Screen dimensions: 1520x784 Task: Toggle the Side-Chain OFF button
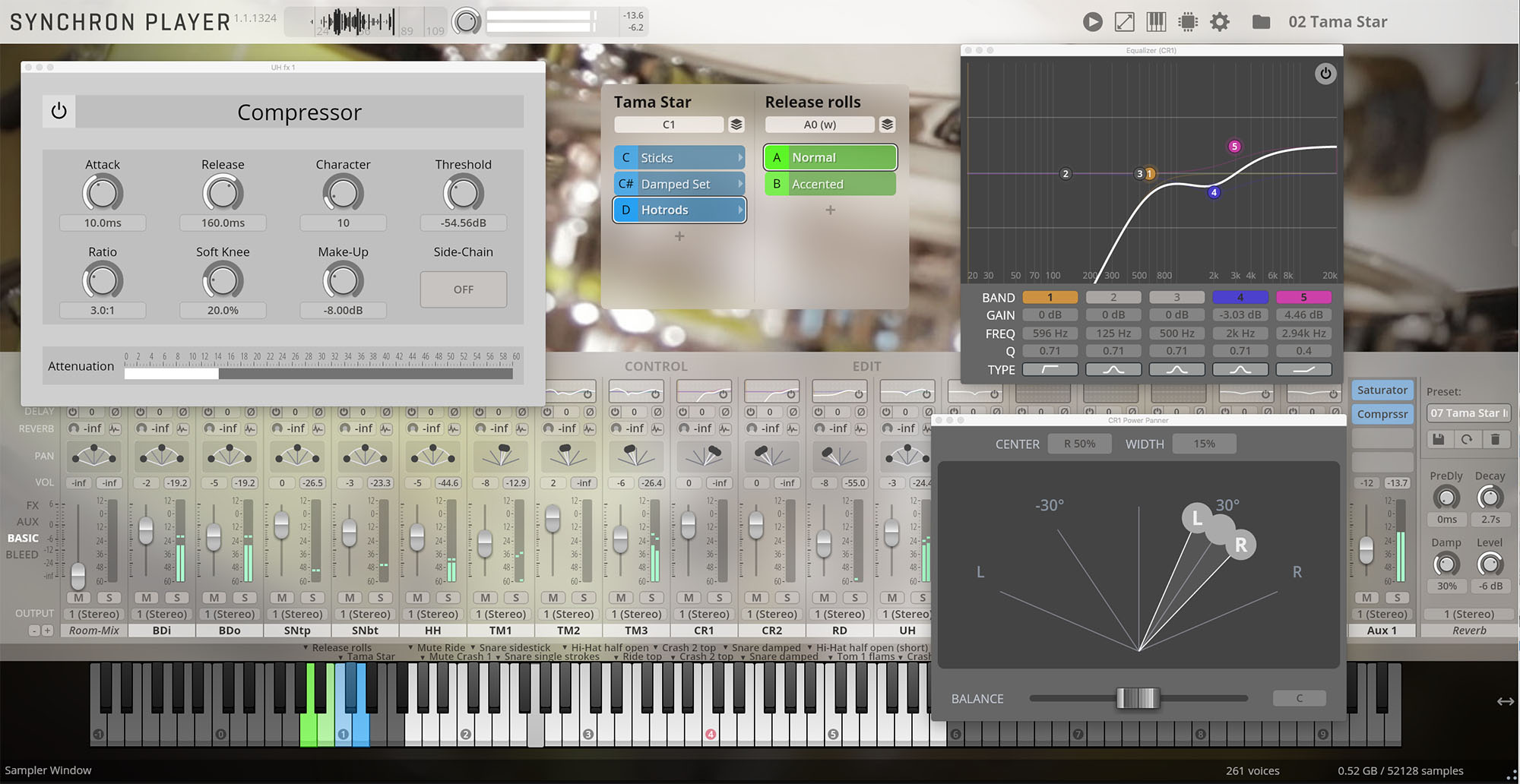pyautogui.click(x=464, y=289)
